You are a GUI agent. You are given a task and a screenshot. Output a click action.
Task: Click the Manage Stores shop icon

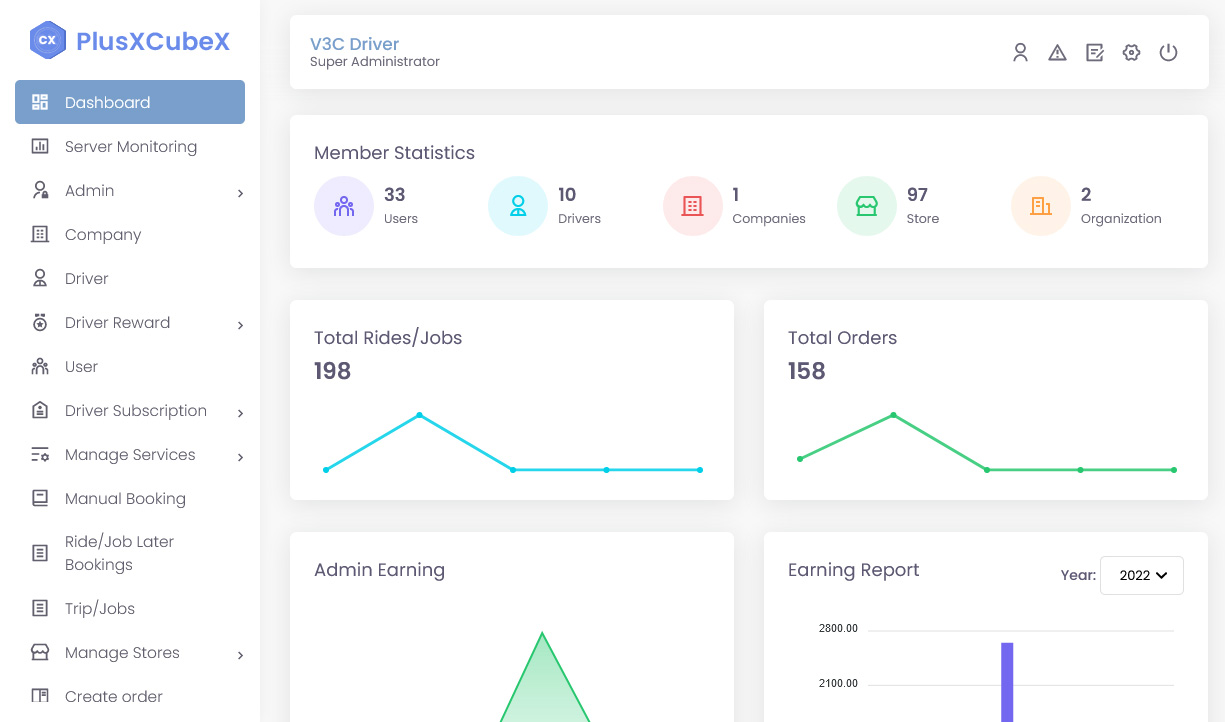point(40,652)
